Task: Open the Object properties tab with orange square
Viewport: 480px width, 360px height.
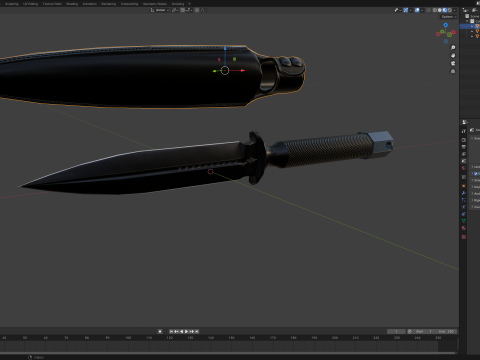Action: (x=464, y=186)
